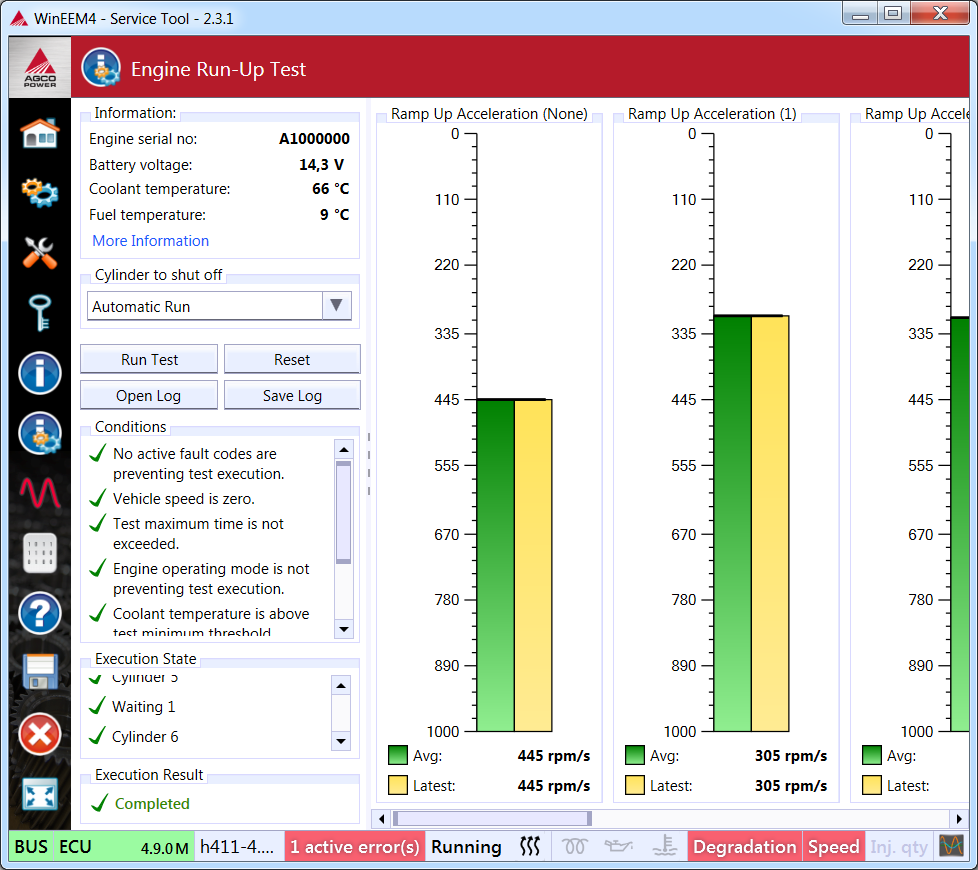Click the floppy disk save icon
The width and height of the screenshot is (978, 870).
coord(40,673)
